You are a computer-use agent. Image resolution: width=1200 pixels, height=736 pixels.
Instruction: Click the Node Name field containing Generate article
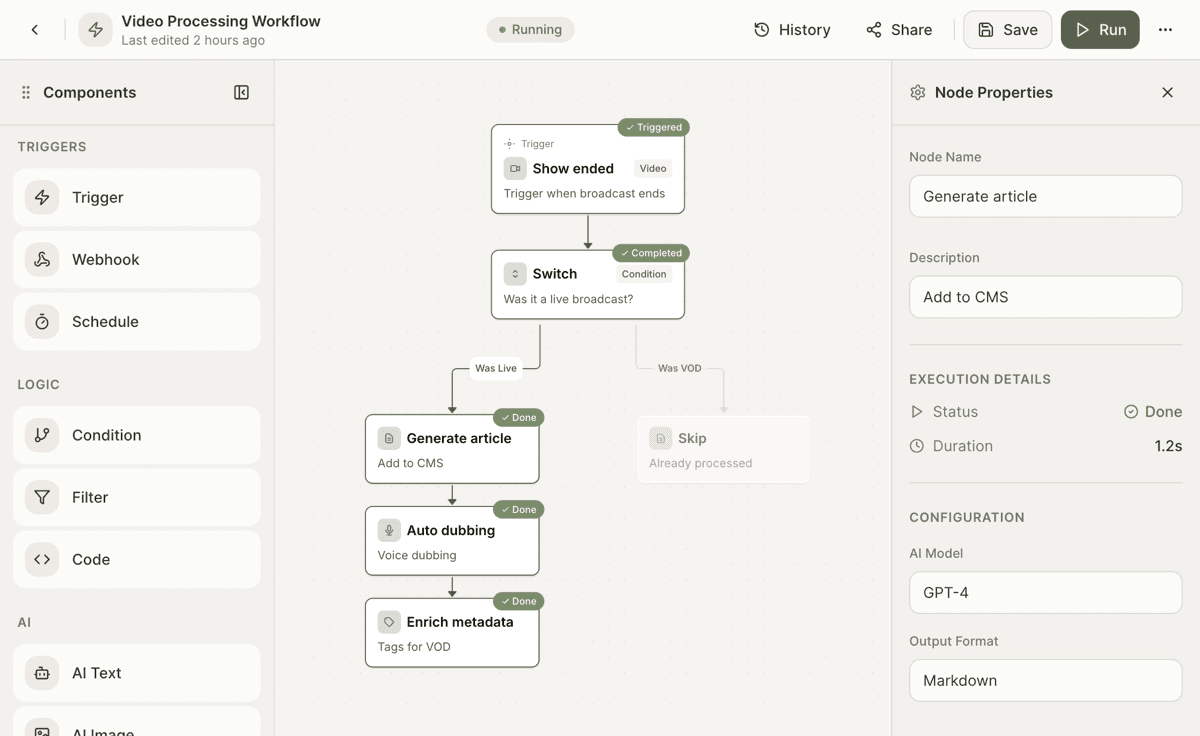pos(1045,196)
